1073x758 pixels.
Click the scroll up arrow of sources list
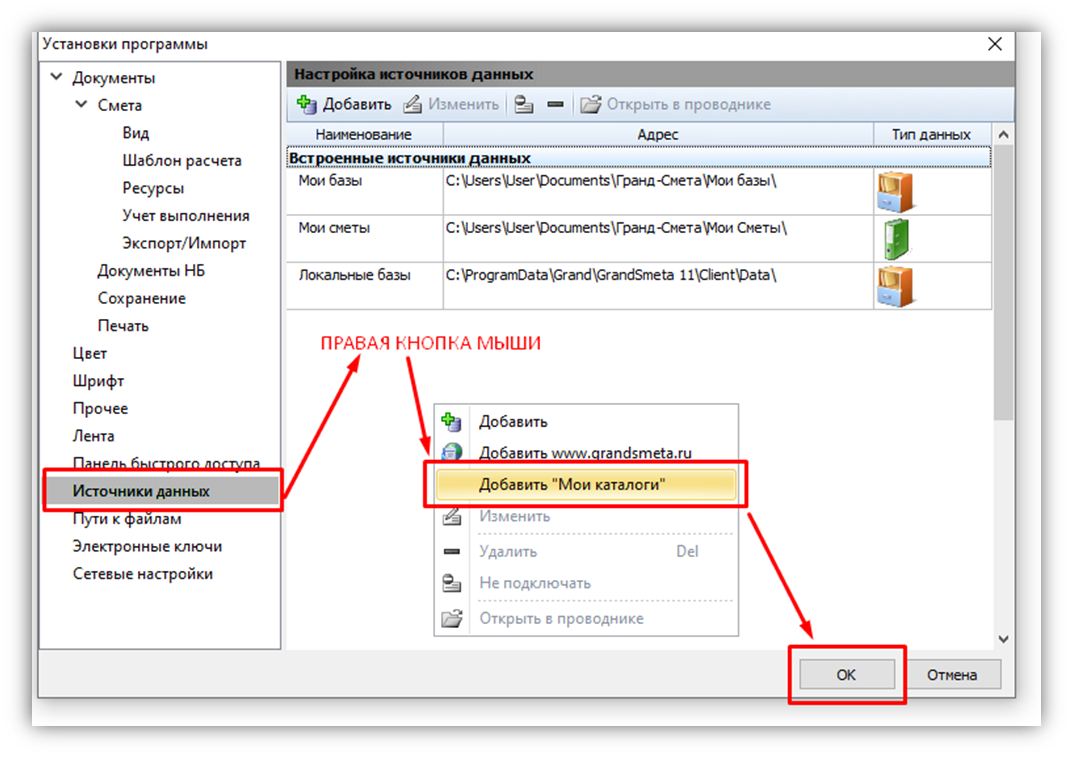[x=1003, y=135]
